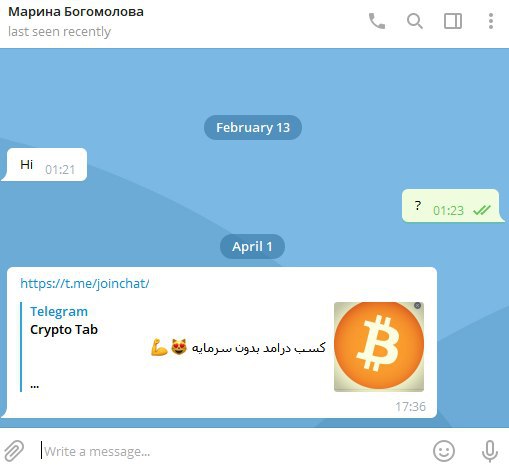Click the April 1 date badge

(252, 246)
